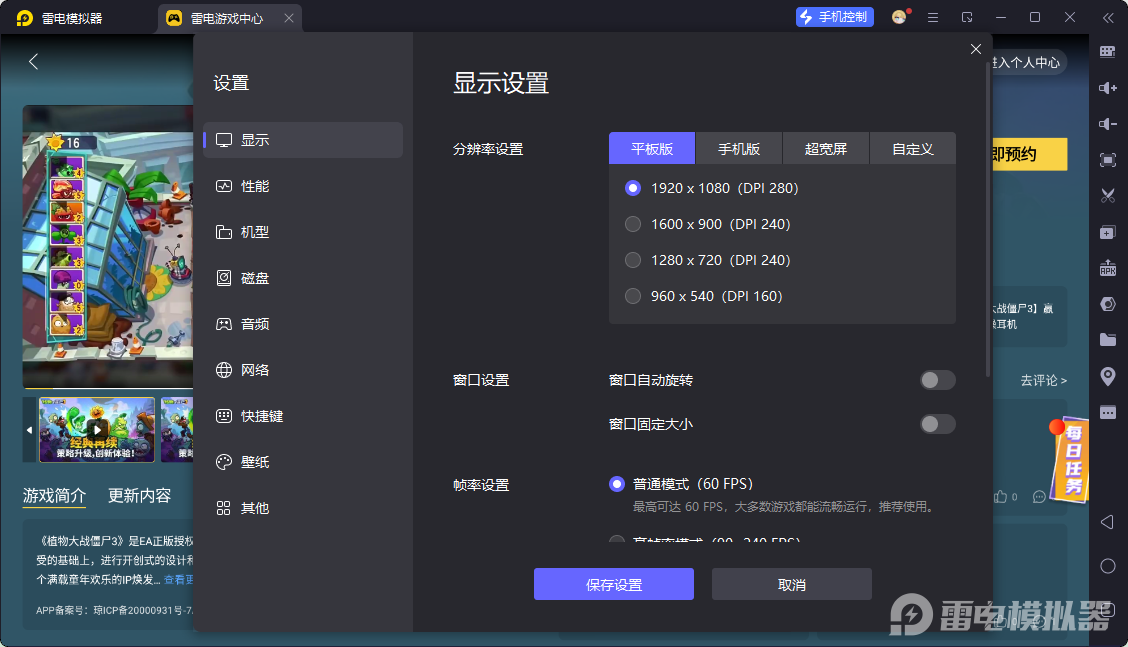This screenshot has width=1128, height=647.
Task: Open 游戏简介 tab in game center
Action: click(54, 495)
